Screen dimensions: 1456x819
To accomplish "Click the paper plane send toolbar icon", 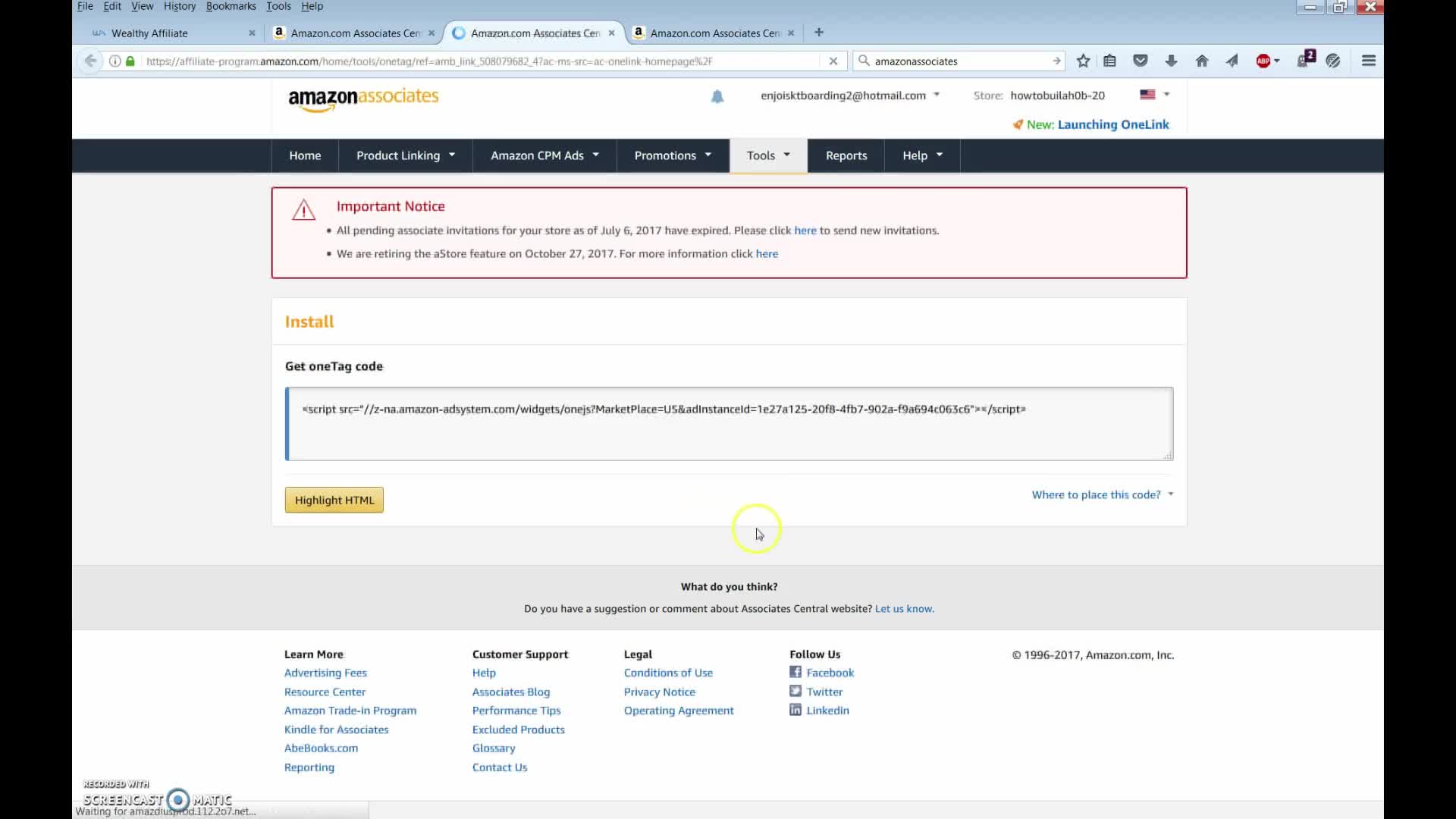I will 1232,61.
